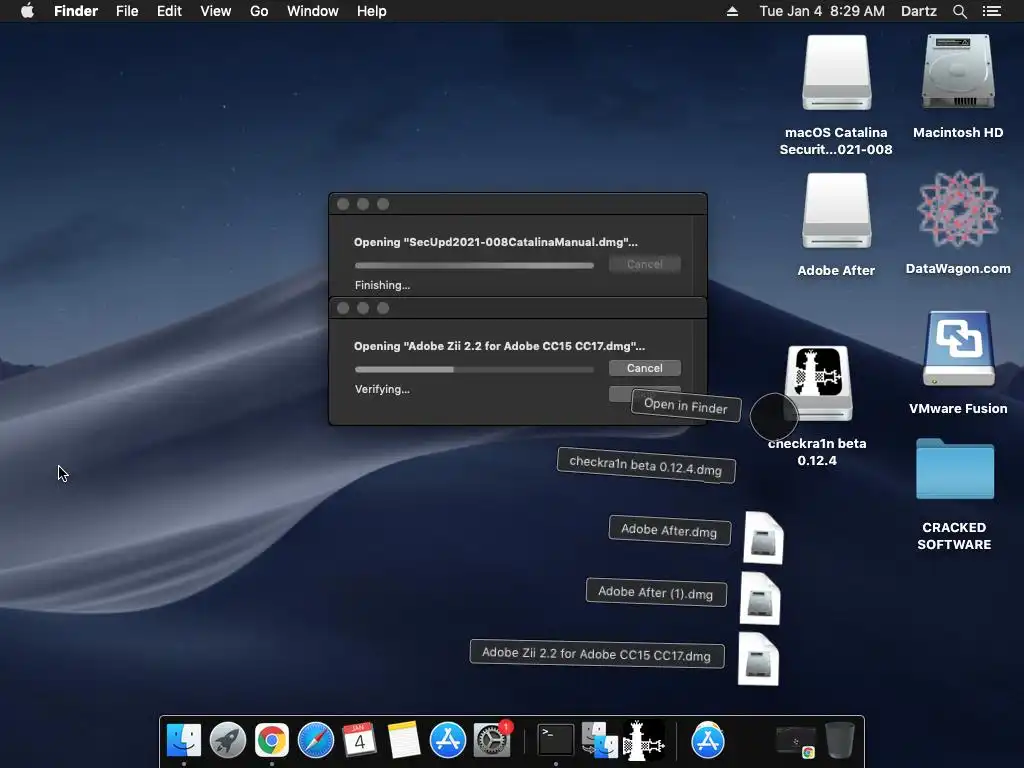Viewport: 1024px width, 768px height.
Task: Open Notification Center from the menu bar
Action: tap(991, 11)
